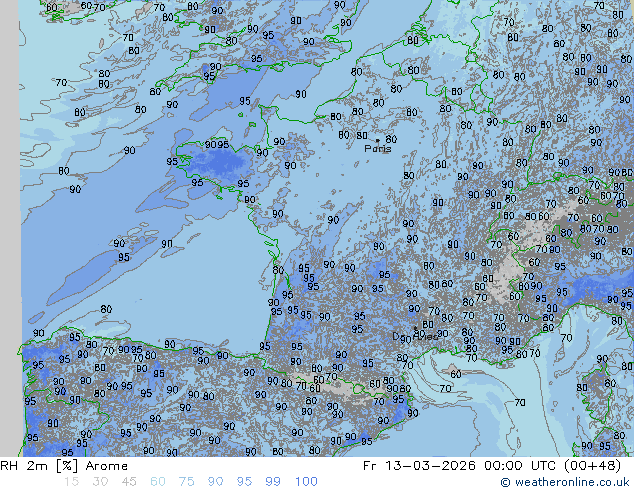Click the date 'Fr 13-03-2026 00:00 UTC (00+48)'
634x490 pixels.
tap(492, 466)
